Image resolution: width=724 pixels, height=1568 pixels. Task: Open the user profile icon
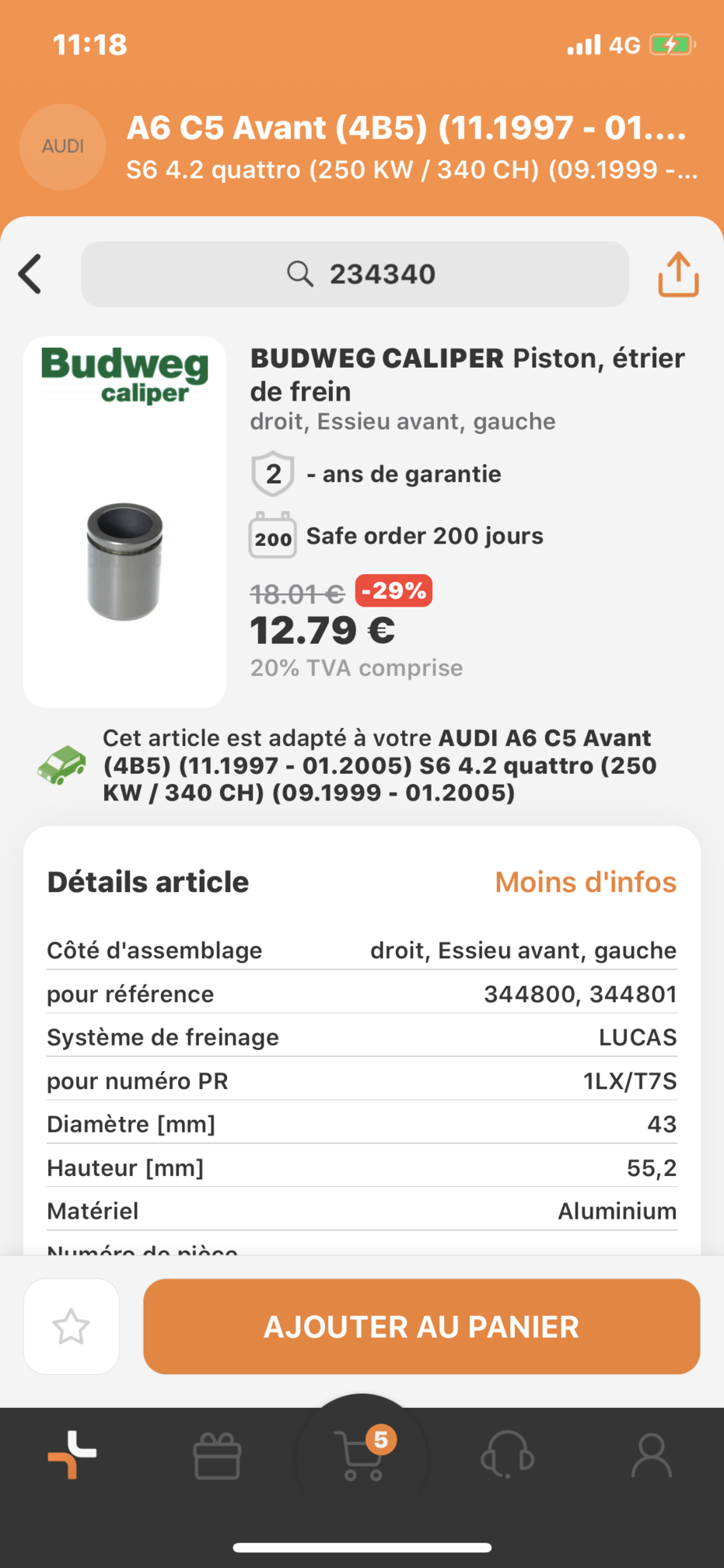click(x=652, y=1454)
